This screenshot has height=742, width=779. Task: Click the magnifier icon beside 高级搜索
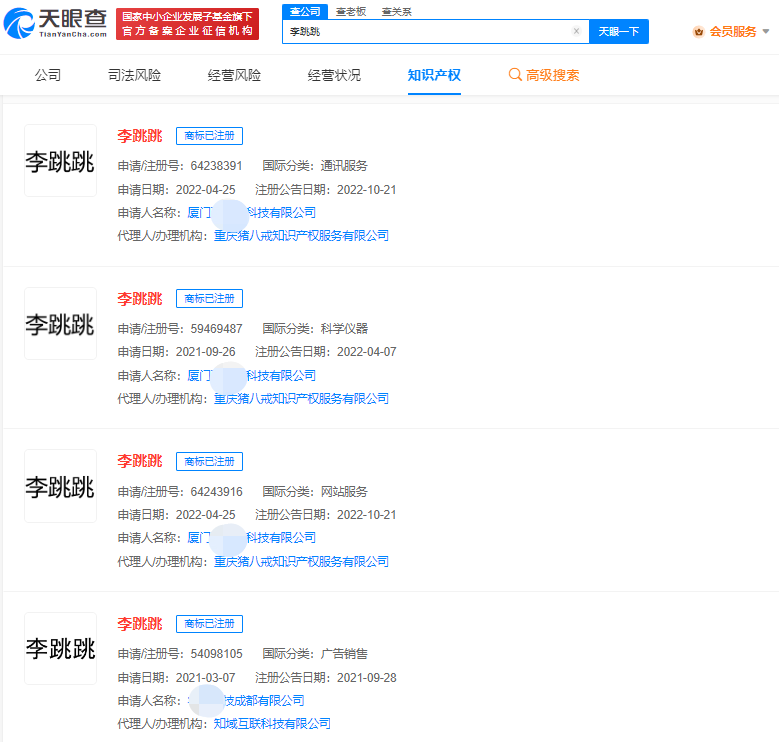pyautogui.click(x=515, y=74)
